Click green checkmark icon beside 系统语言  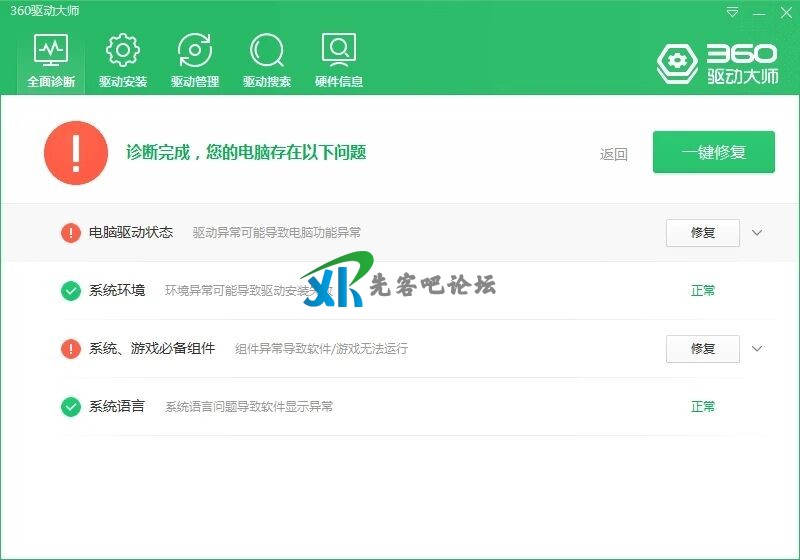(71, 407)
